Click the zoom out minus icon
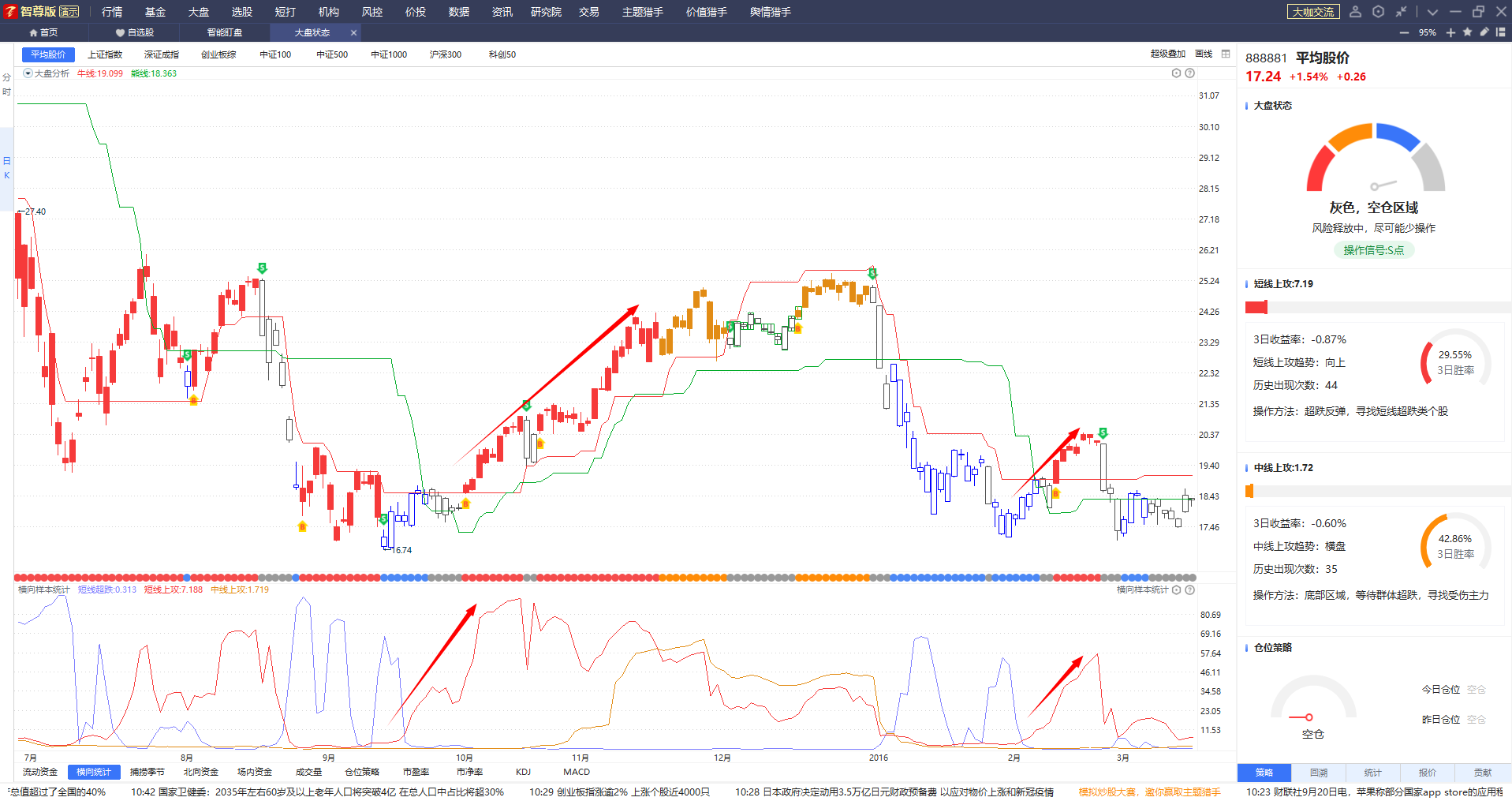The width and height of the screenshot is (1512, 801). coord(1404,32)
